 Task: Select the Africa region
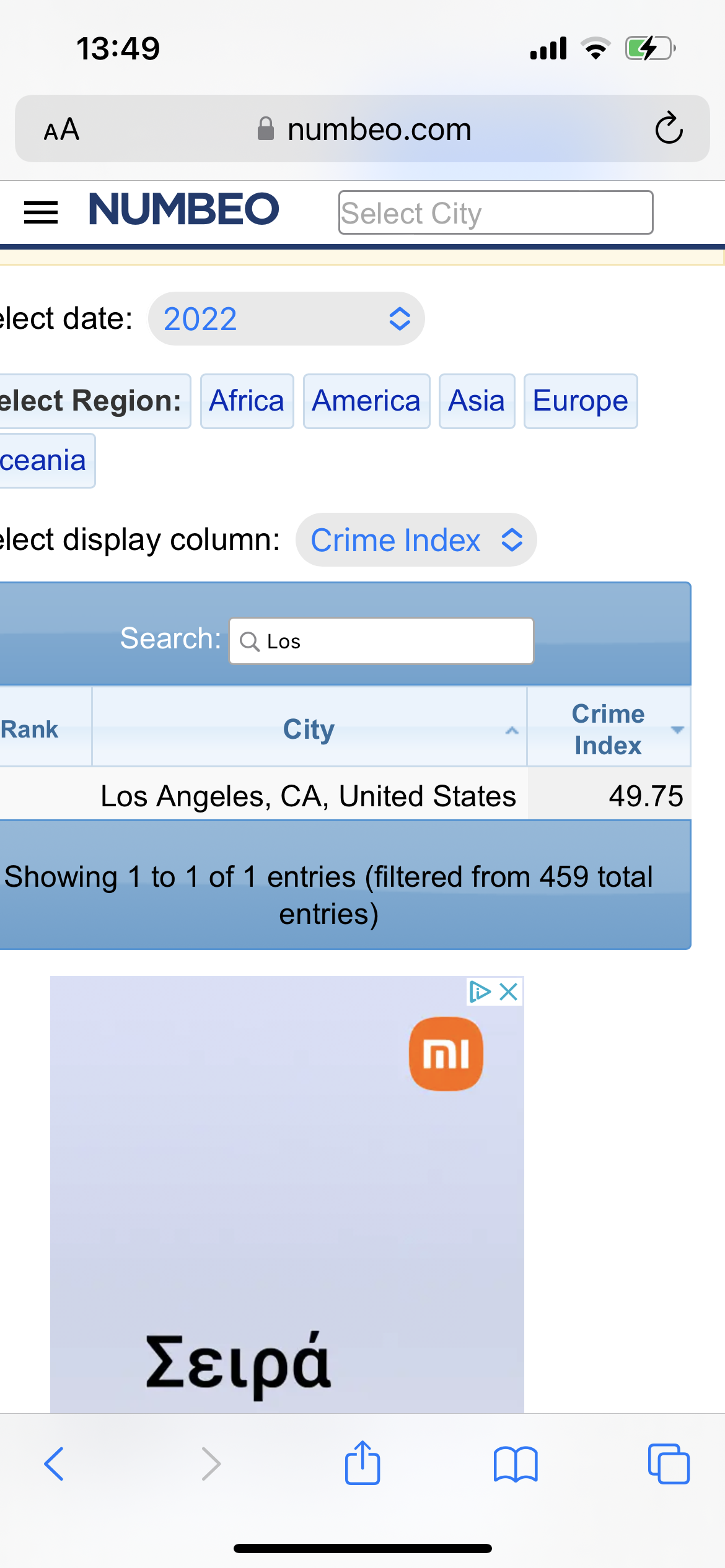click(247, 401)
